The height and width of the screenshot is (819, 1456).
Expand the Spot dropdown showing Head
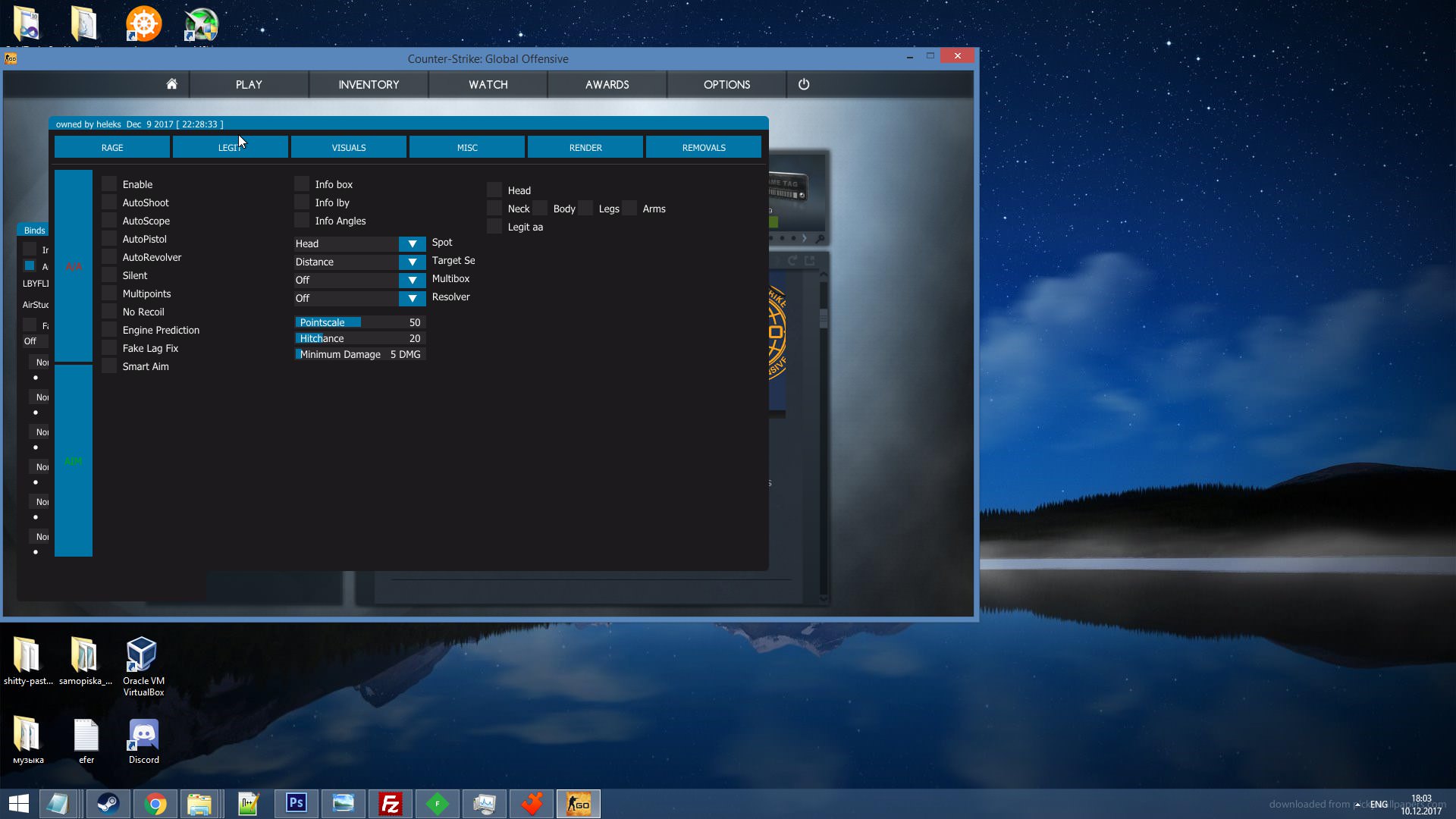[412, 243]
